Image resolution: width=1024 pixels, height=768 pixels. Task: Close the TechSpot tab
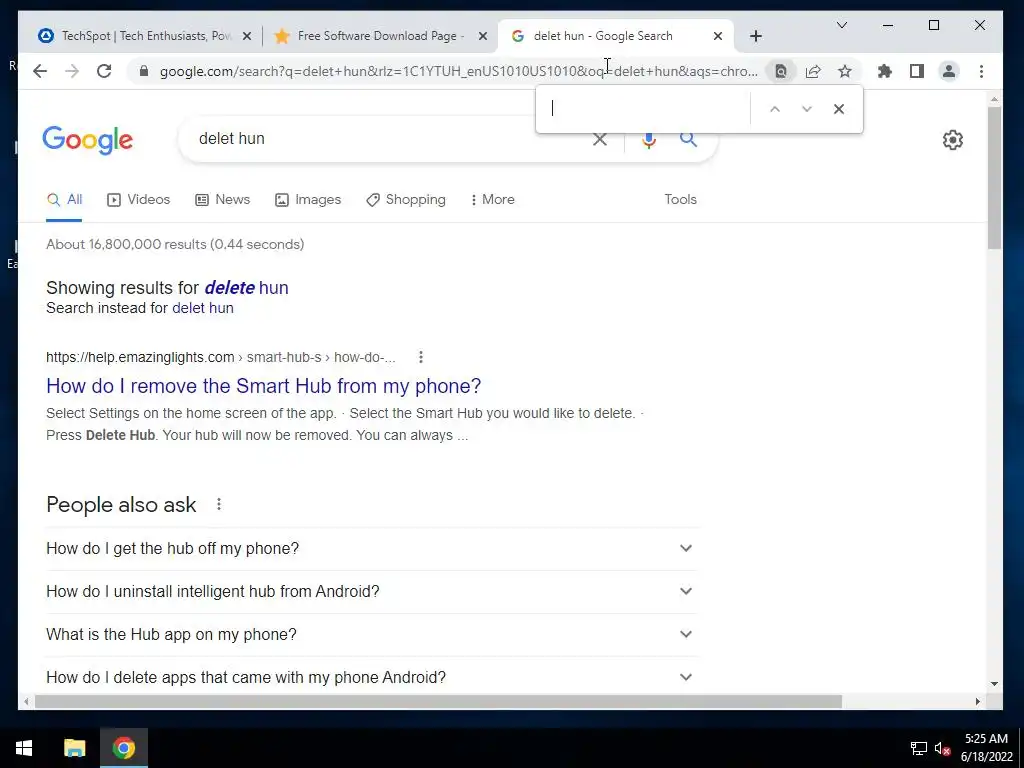[247, 36]
